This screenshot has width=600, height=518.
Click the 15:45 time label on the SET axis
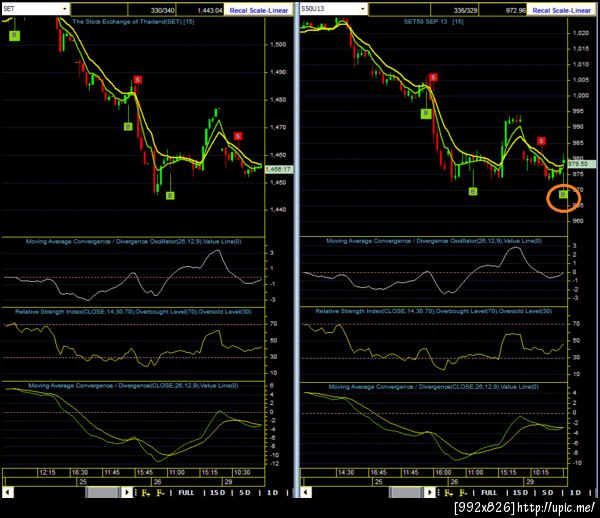coord(145,472)
